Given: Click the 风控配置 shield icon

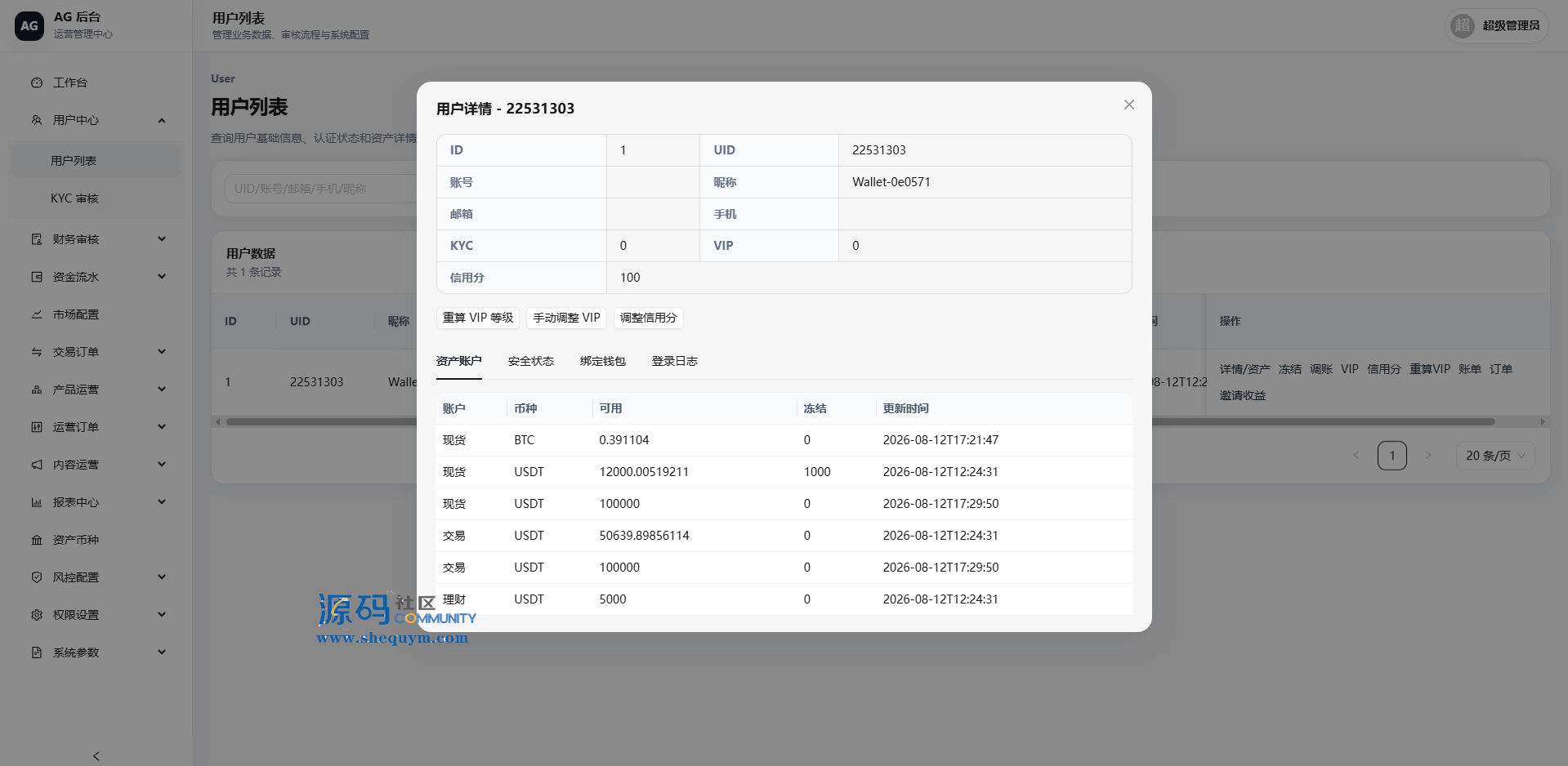Looking at the screenshot, I should [37, 577].
